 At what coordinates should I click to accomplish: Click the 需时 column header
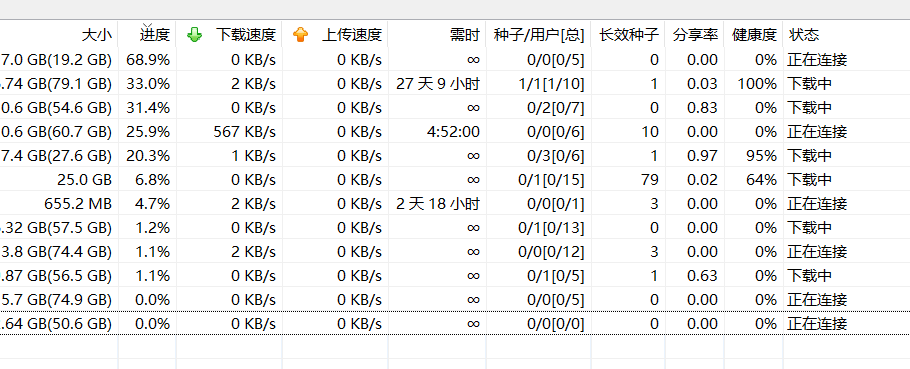coord(437,35)
